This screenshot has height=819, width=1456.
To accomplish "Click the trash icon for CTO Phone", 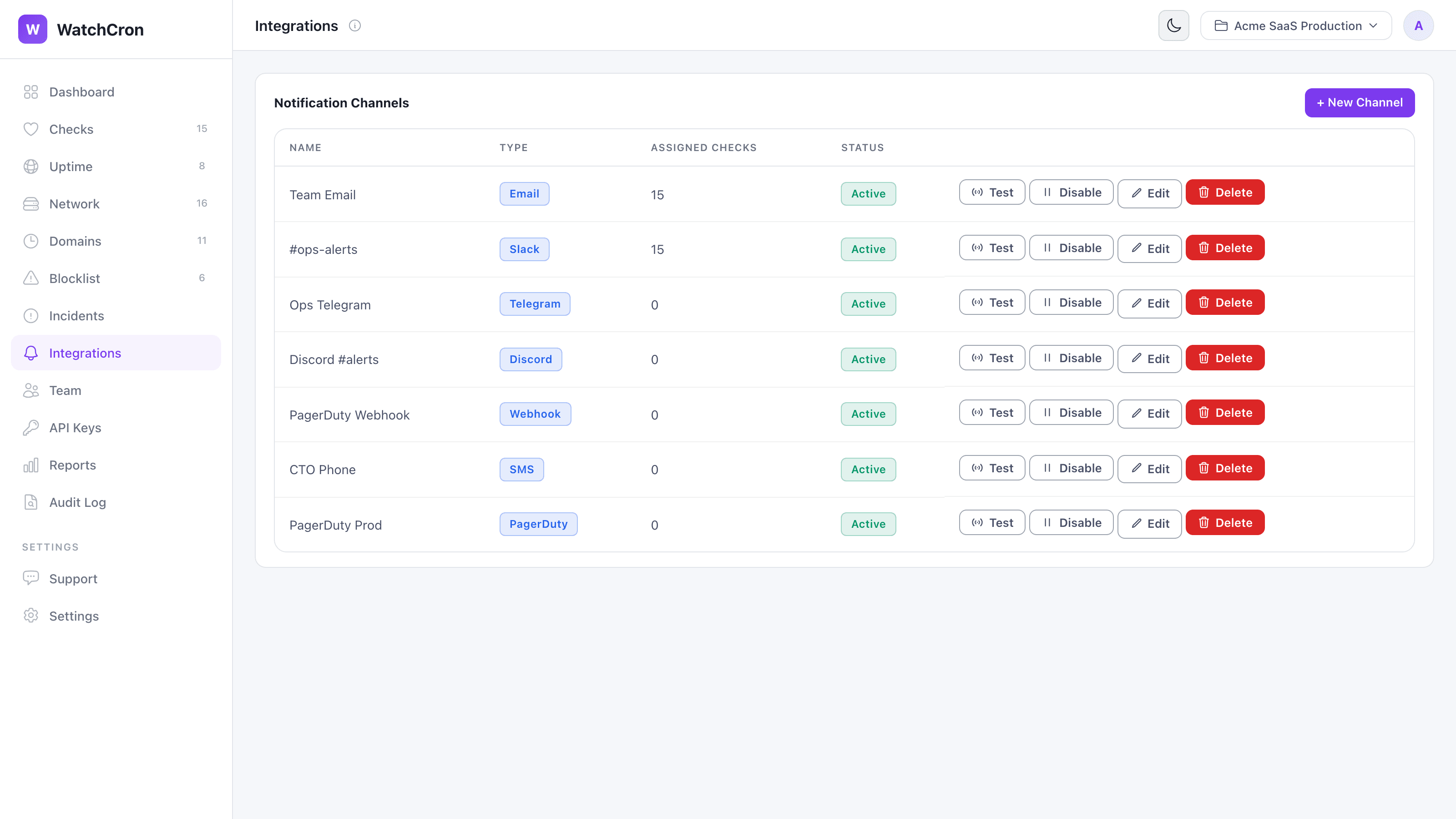I will click(x=1204, y=468).
